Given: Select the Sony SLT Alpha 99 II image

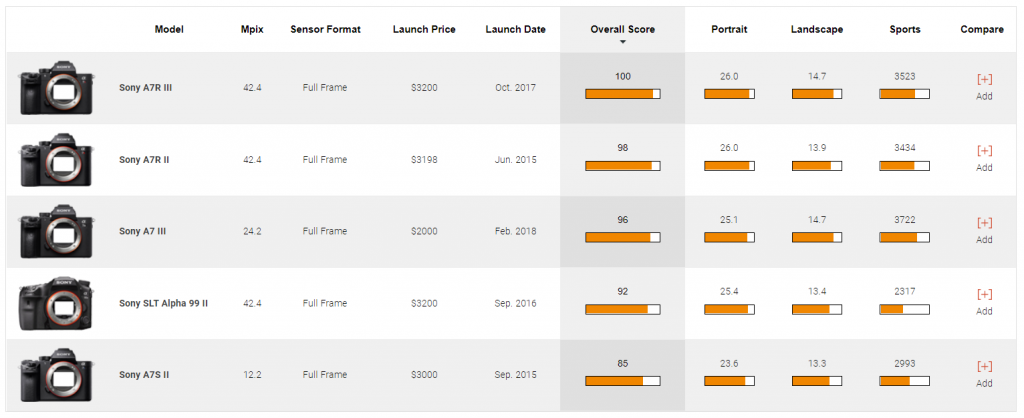Looking at the screenshot, I should point(56,304).
